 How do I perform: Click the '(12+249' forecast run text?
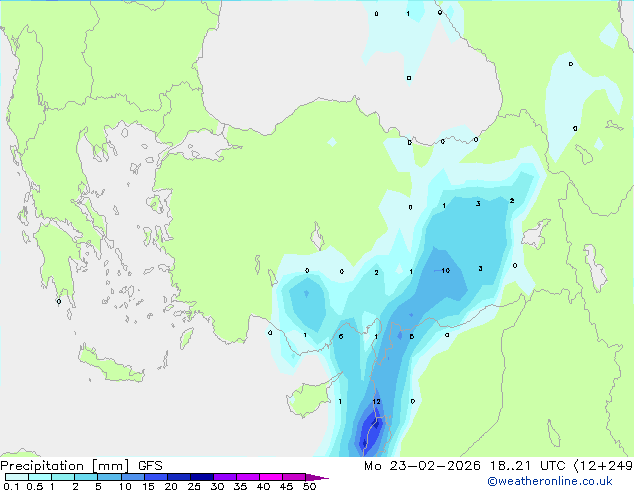coord(603,466)
